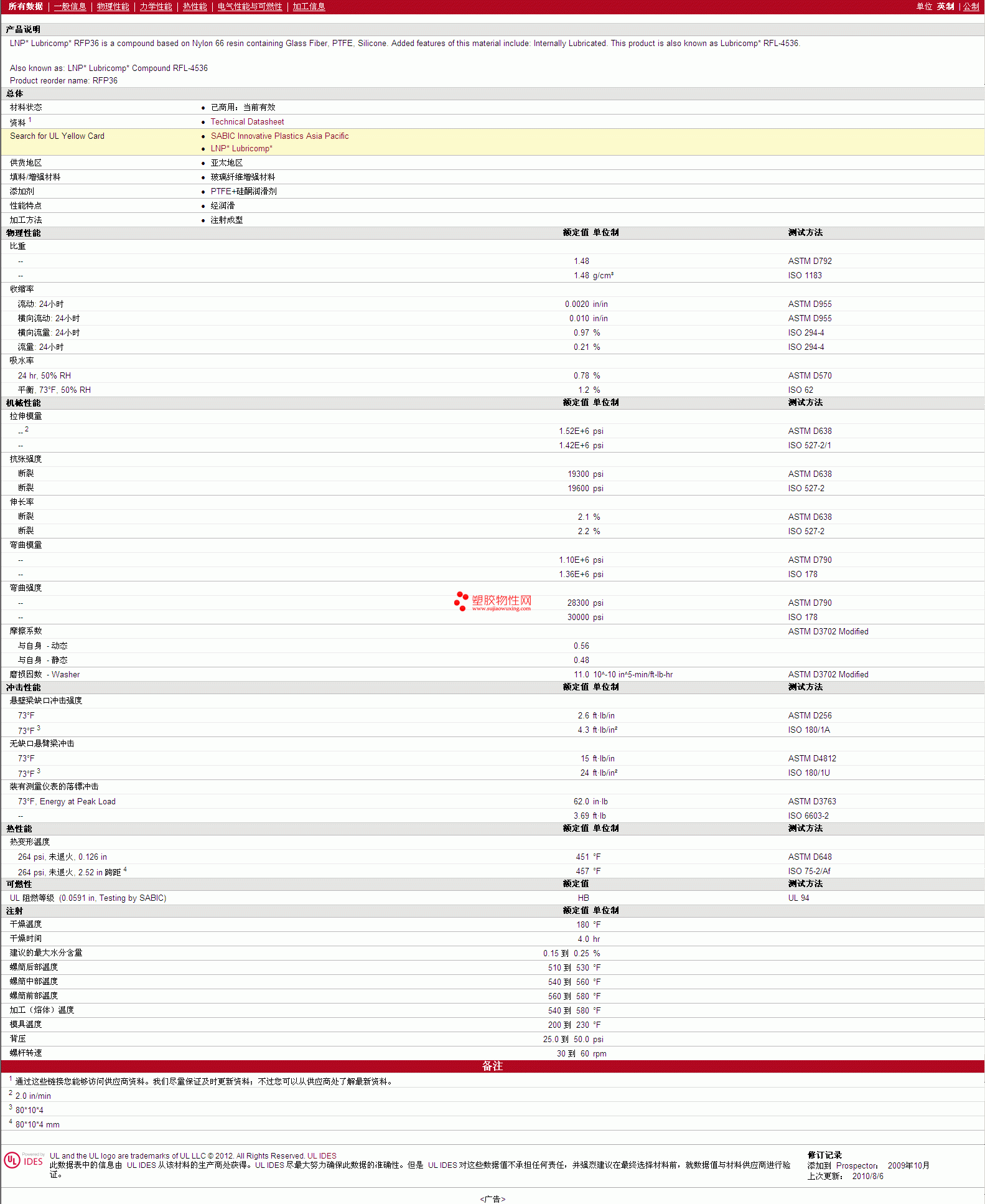Click the HB flame rating value
This screenshot has width=985, height=1204.
coord(583,898)
